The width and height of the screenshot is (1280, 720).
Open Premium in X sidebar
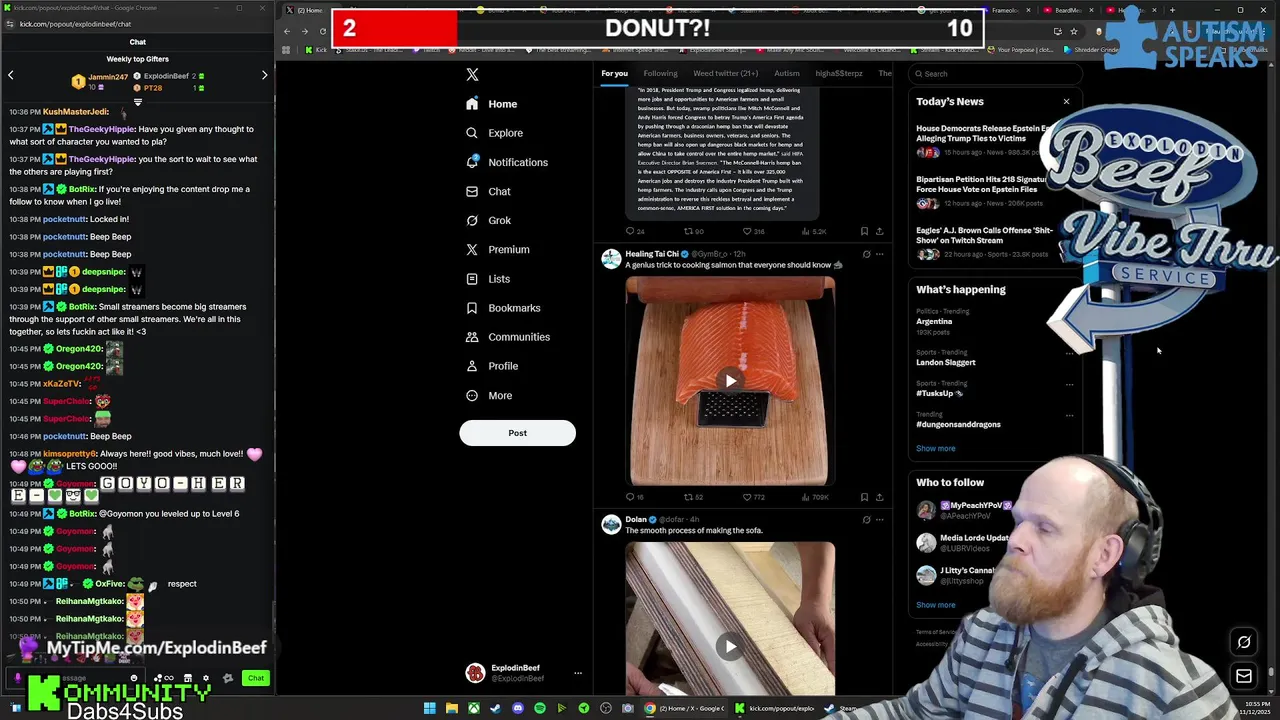(497, 249)
